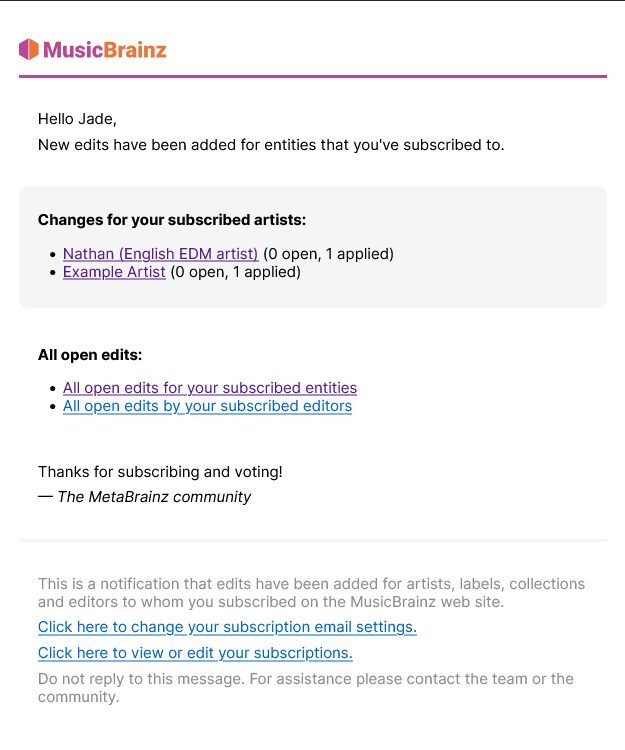The image size is (625, 750).
Task: Click the gray footer notification paragraph
Action: (311, 593)
